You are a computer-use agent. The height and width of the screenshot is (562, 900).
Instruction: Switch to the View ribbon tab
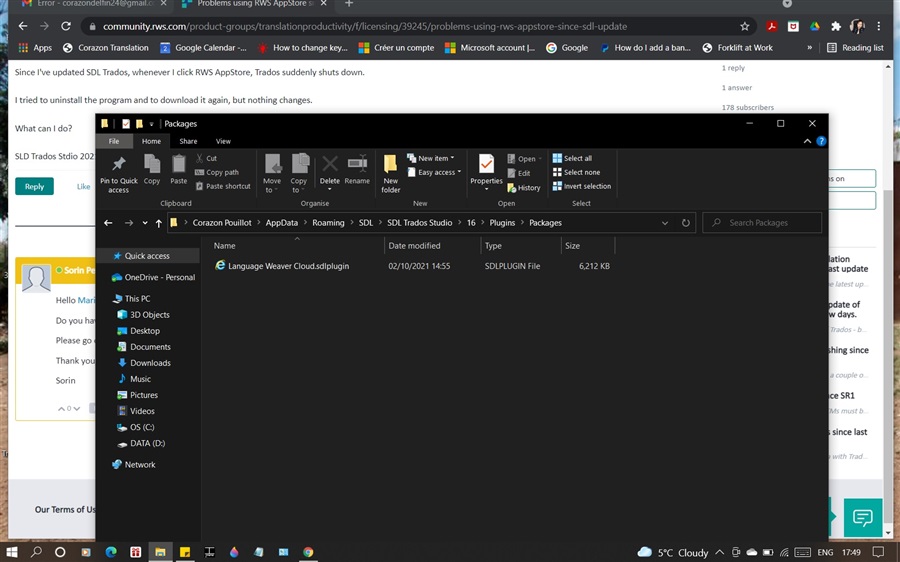[x=223, y=141]
